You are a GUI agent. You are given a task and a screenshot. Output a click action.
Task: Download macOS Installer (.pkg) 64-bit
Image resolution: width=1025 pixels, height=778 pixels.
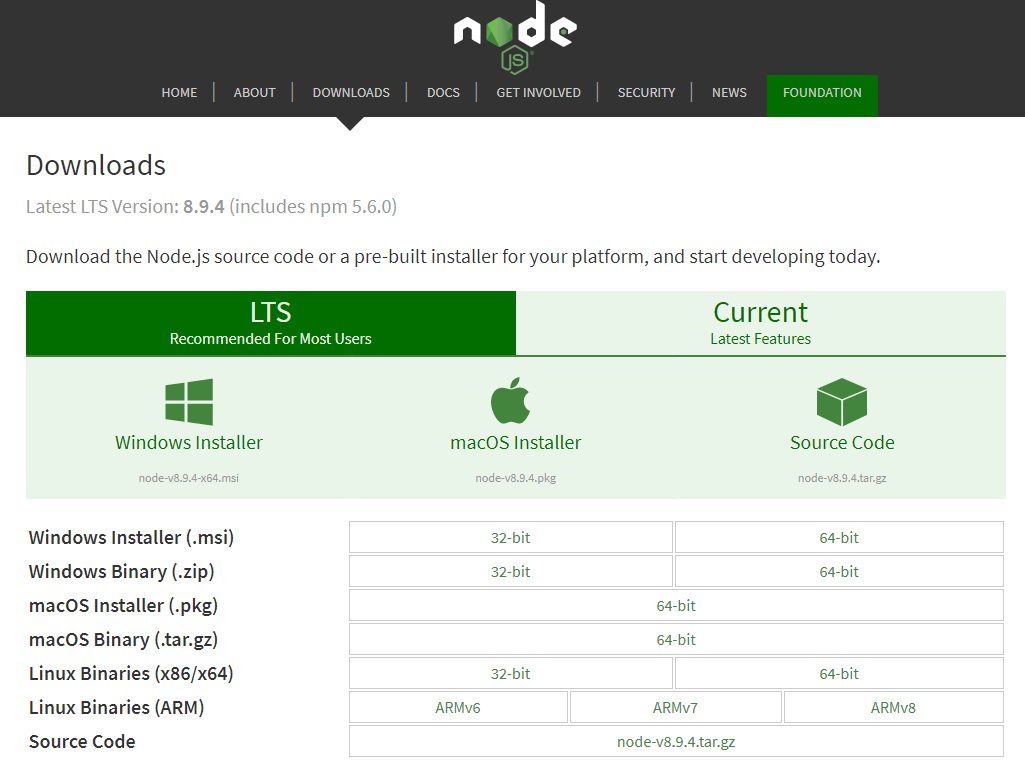click(x=676, y=605)
